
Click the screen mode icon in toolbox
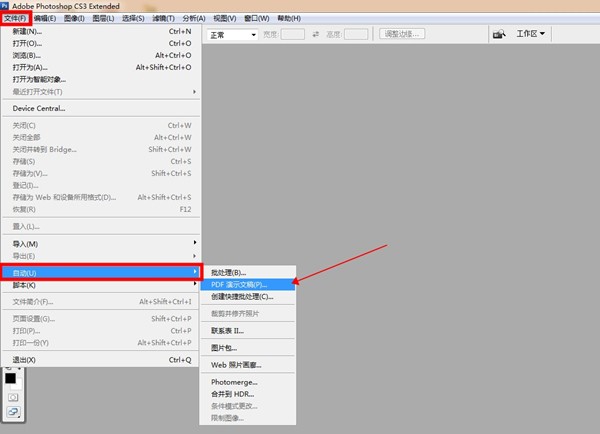click(13, 412)
